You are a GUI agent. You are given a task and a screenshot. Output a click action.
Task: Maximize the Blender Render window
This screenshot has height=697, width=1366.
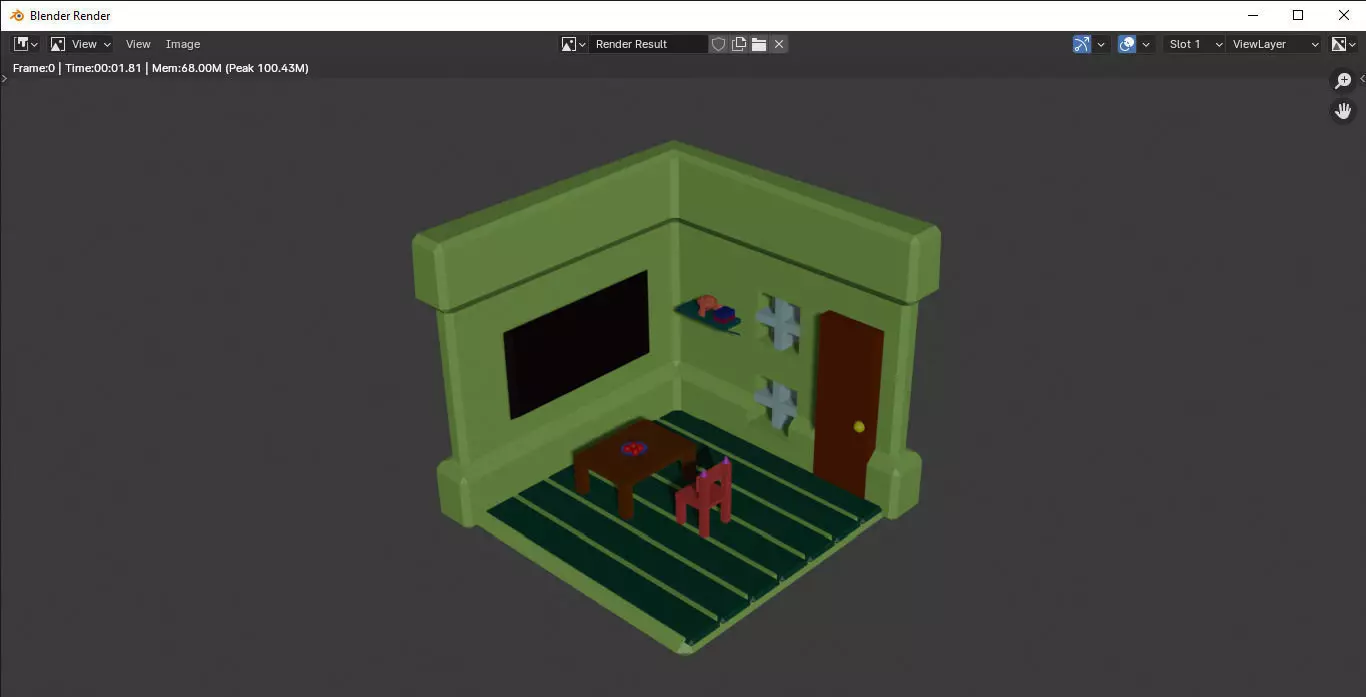pyautogui.click(x=1298, y=15)
